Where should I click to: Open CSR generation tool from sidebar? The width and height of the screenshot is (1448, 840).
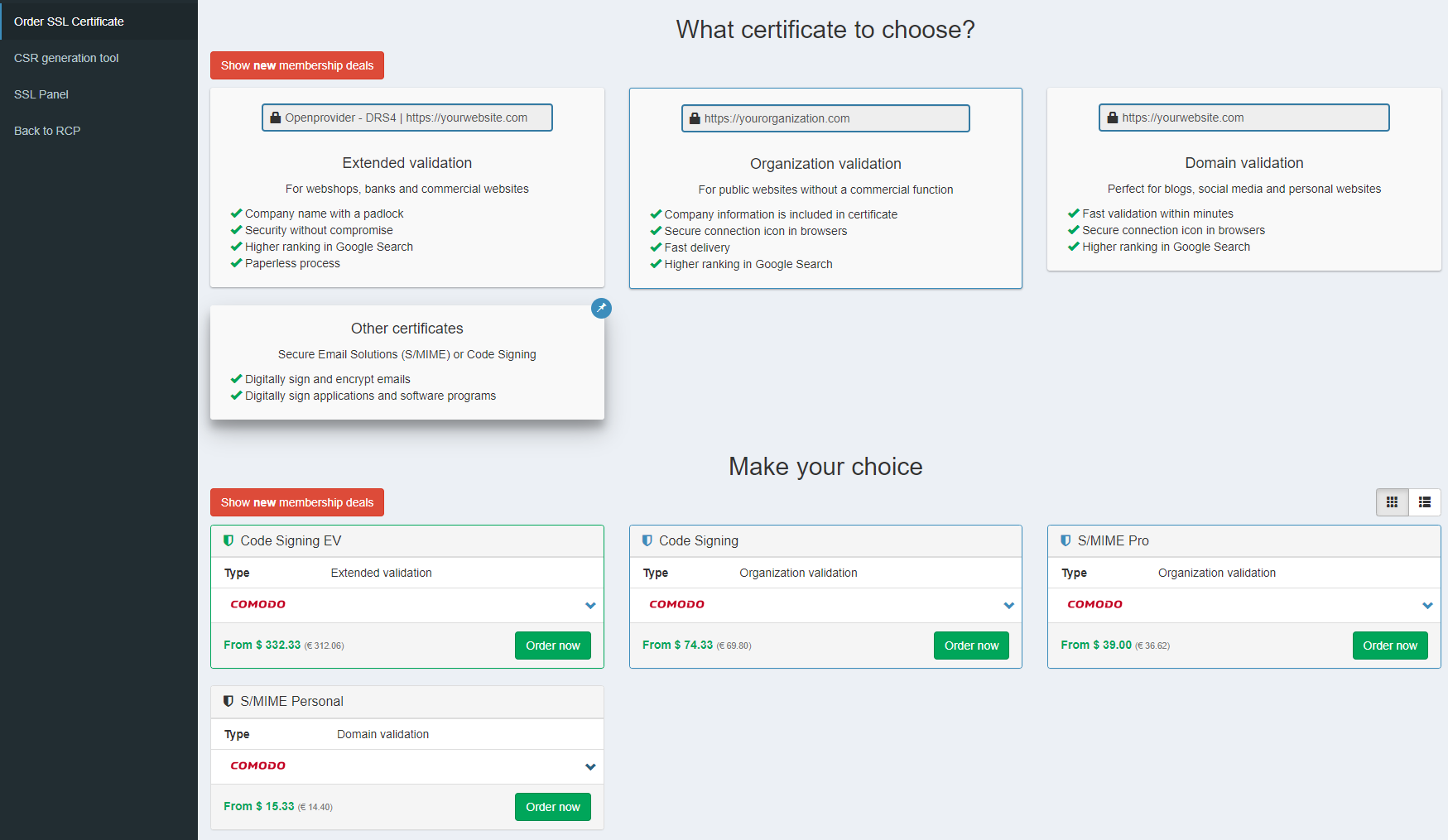pyautogui.click(x=66, y=58)
